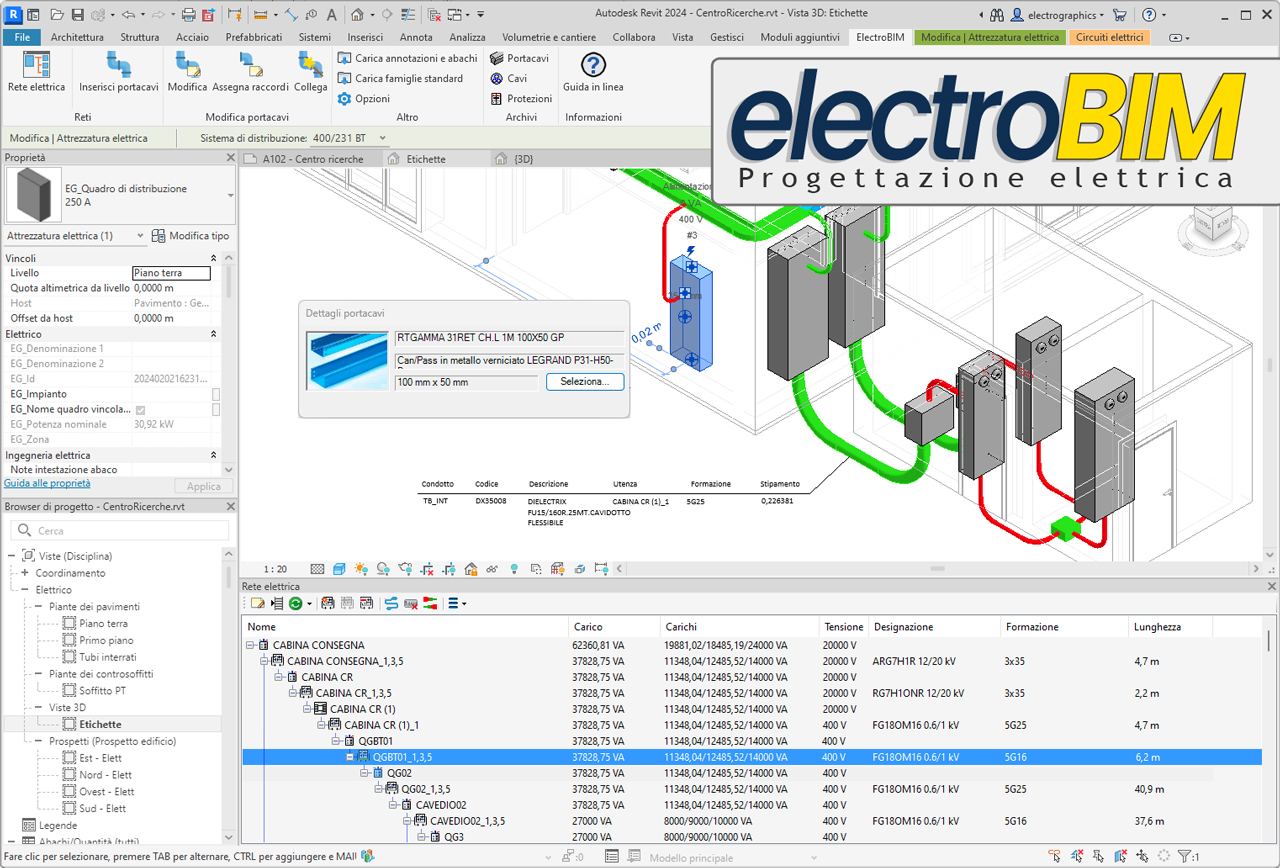Click Select Links icon in status bar
Screen dimensions: 1280x868
tap(1055, 857)
